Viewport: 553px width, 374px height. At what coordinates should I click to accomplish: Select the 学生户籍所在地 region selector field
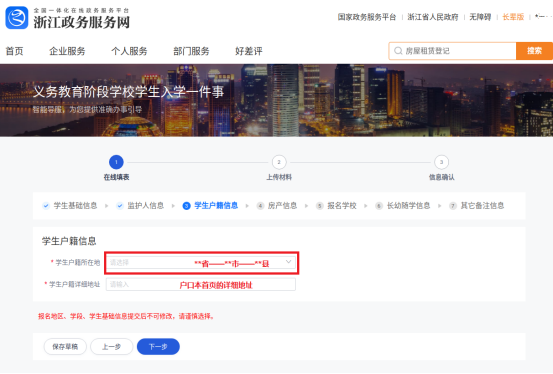(x=201, y=263)
